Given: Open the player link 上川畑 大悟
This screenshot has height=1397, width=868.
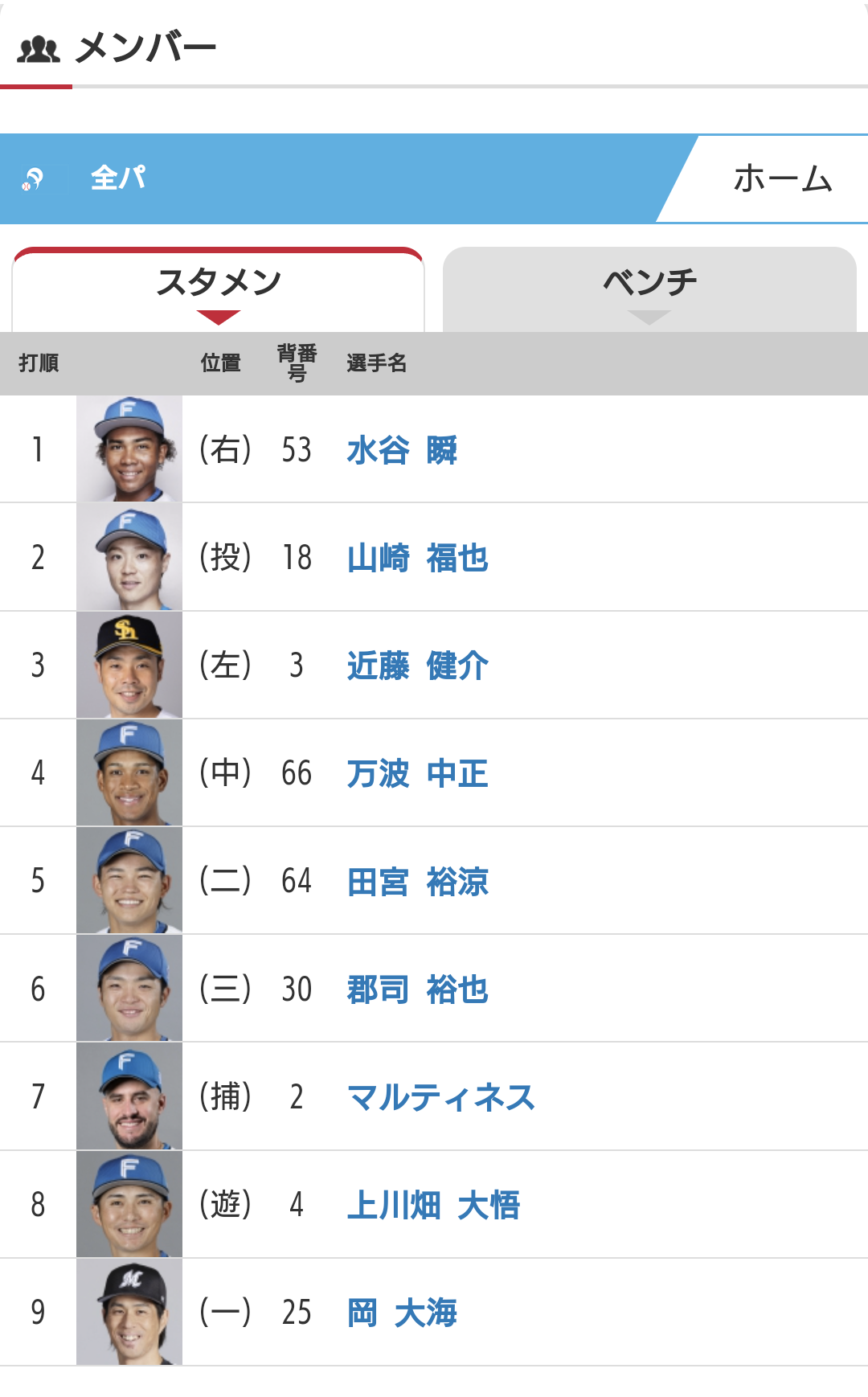Looking at the screenshot, I should (x=433, y=1205).
